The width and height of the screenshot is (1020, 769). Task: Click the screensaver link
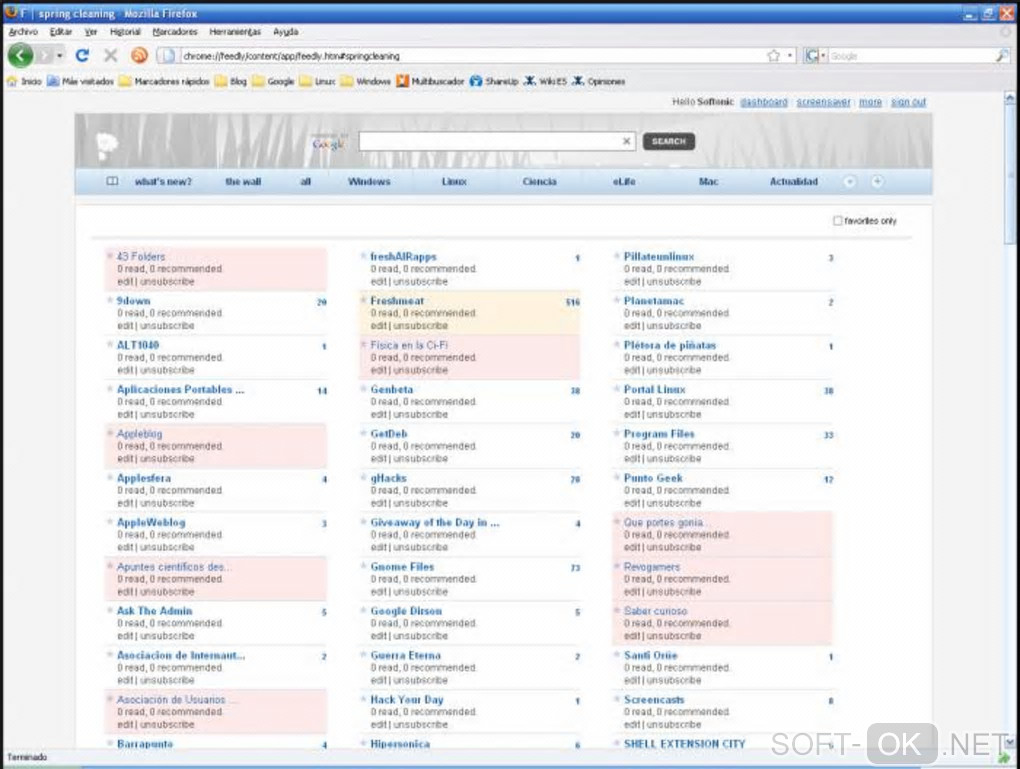[824, 102]
